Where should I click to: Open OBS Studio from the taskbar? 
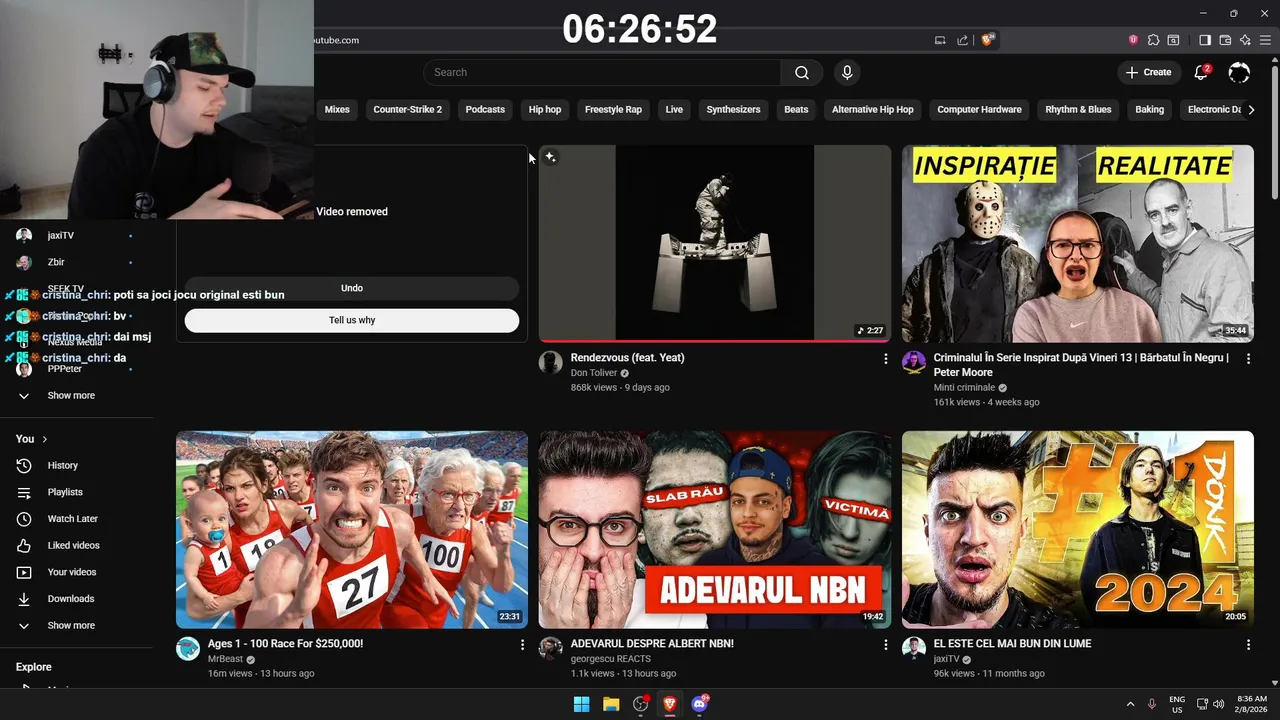641,704
